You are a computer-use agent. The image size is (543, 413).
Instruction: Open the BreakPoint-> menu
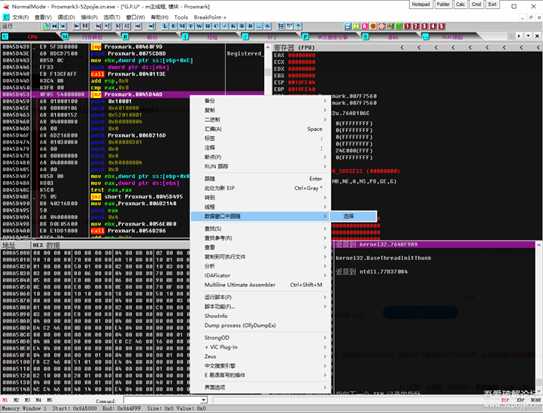click(210, 17)
